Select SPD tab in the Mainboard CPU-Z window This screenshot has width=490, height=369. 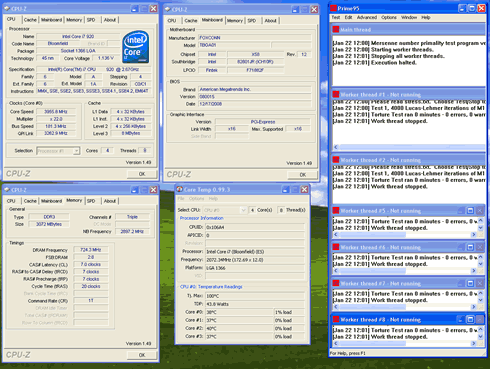(x=252, y=21)
